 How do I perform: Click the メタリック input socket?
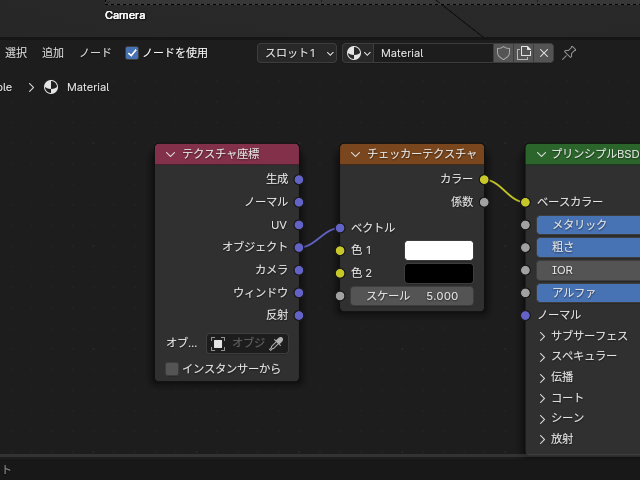(525, 225)
